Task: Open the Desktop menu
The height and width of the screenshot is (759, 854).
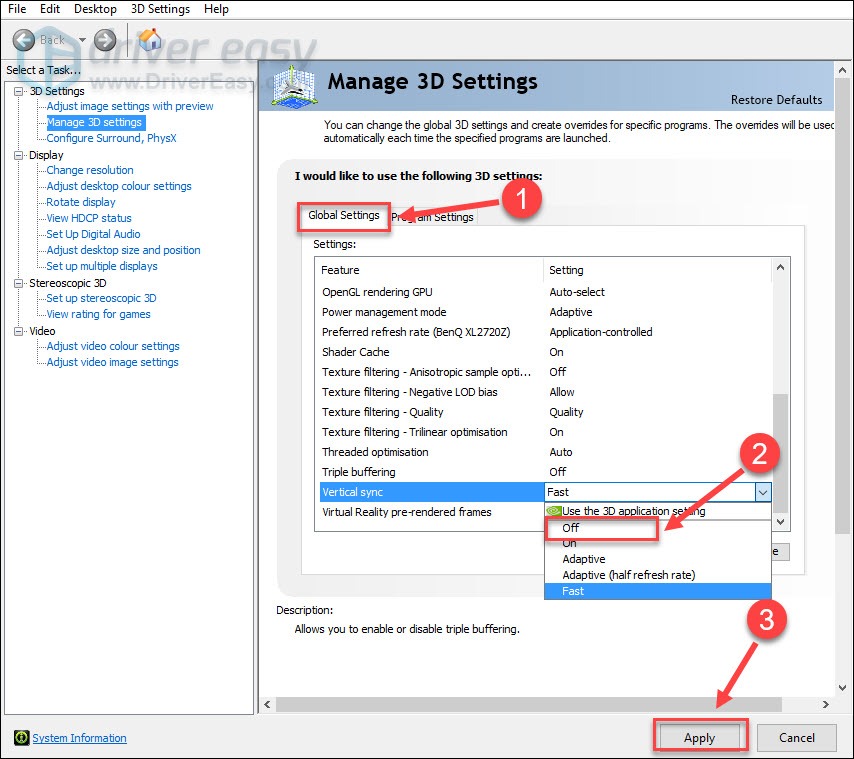Action: coord(95,9)
